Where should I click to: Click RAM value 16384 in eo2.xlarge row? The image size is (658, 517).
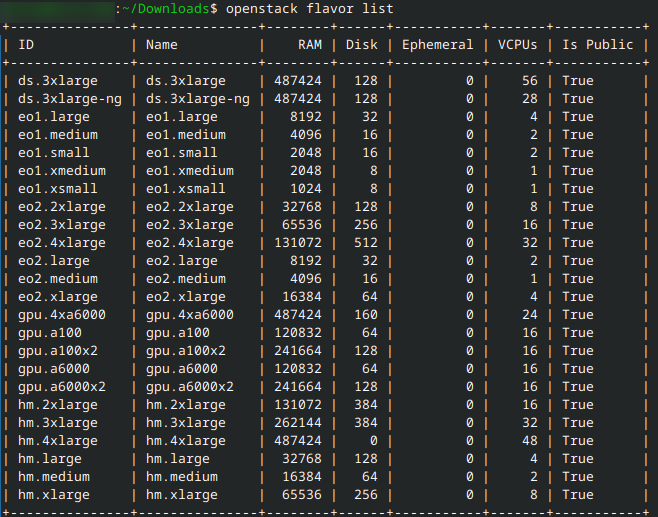[x=302, y=297]
